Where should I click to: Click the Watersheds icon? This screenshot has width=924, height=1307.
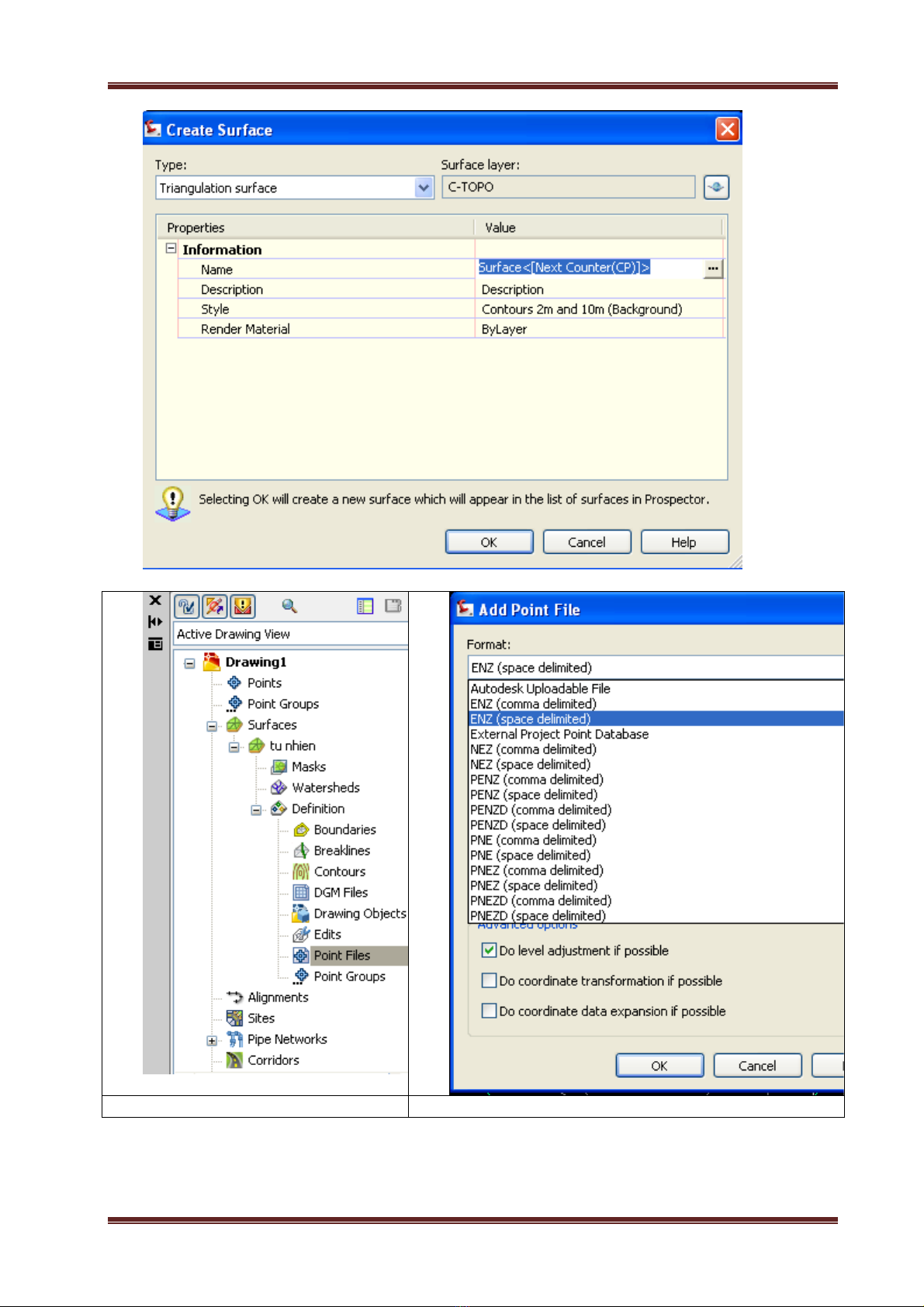[279, 787]
